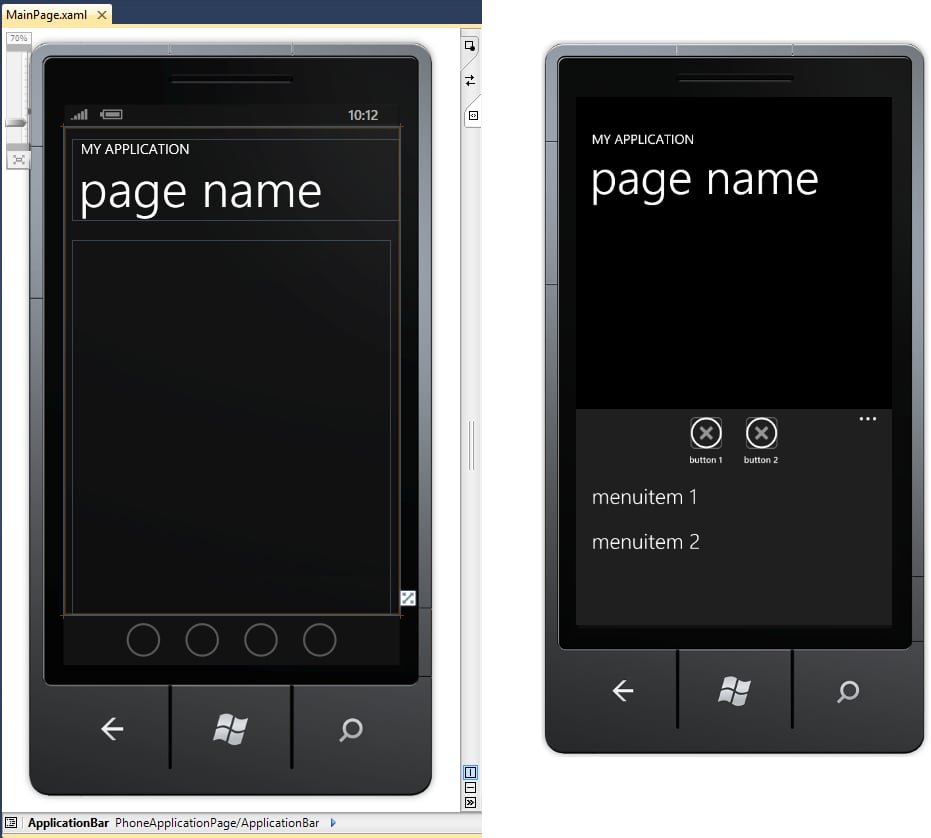The image size is (931, 838).
Task: Choose menuitem 2 in emulator
Action: pos(645,542)
